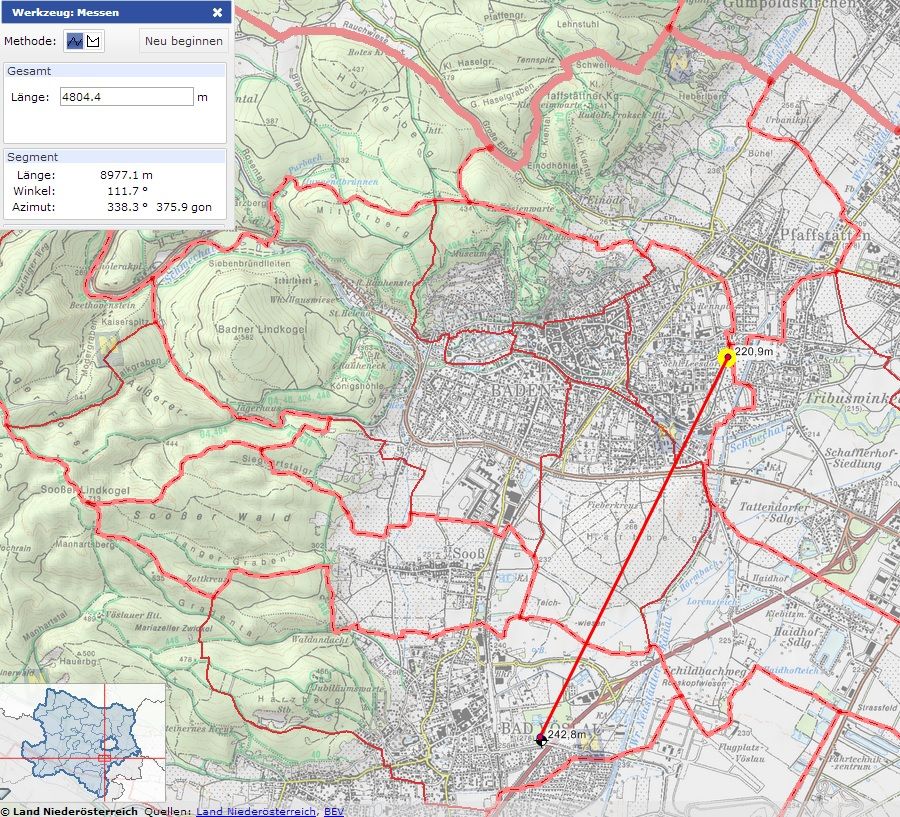The height and width of the screenshot is (817, 900).
Task: Click Neu beginnen to restart measurement
Action: click(x=183, y=41)
